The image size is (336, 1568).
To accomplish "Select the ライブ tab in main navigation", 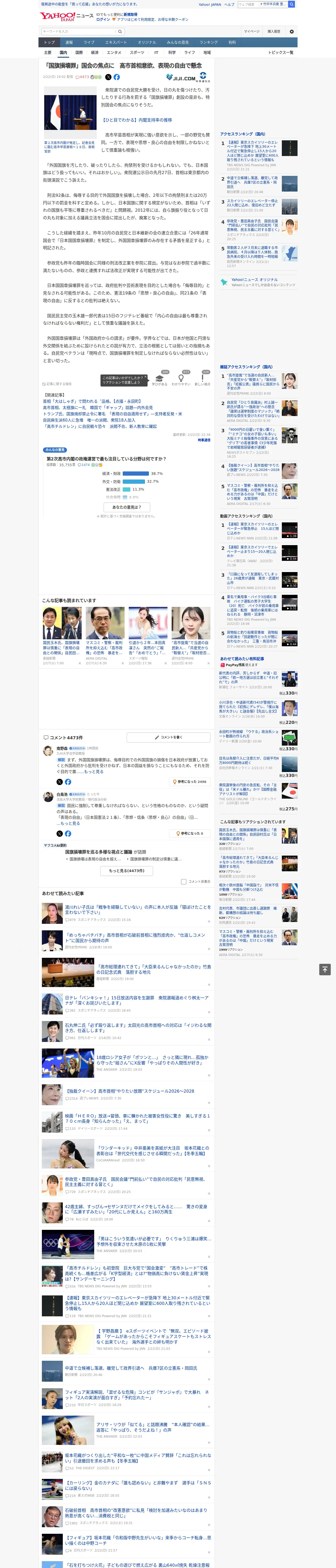I will (89, 43).
